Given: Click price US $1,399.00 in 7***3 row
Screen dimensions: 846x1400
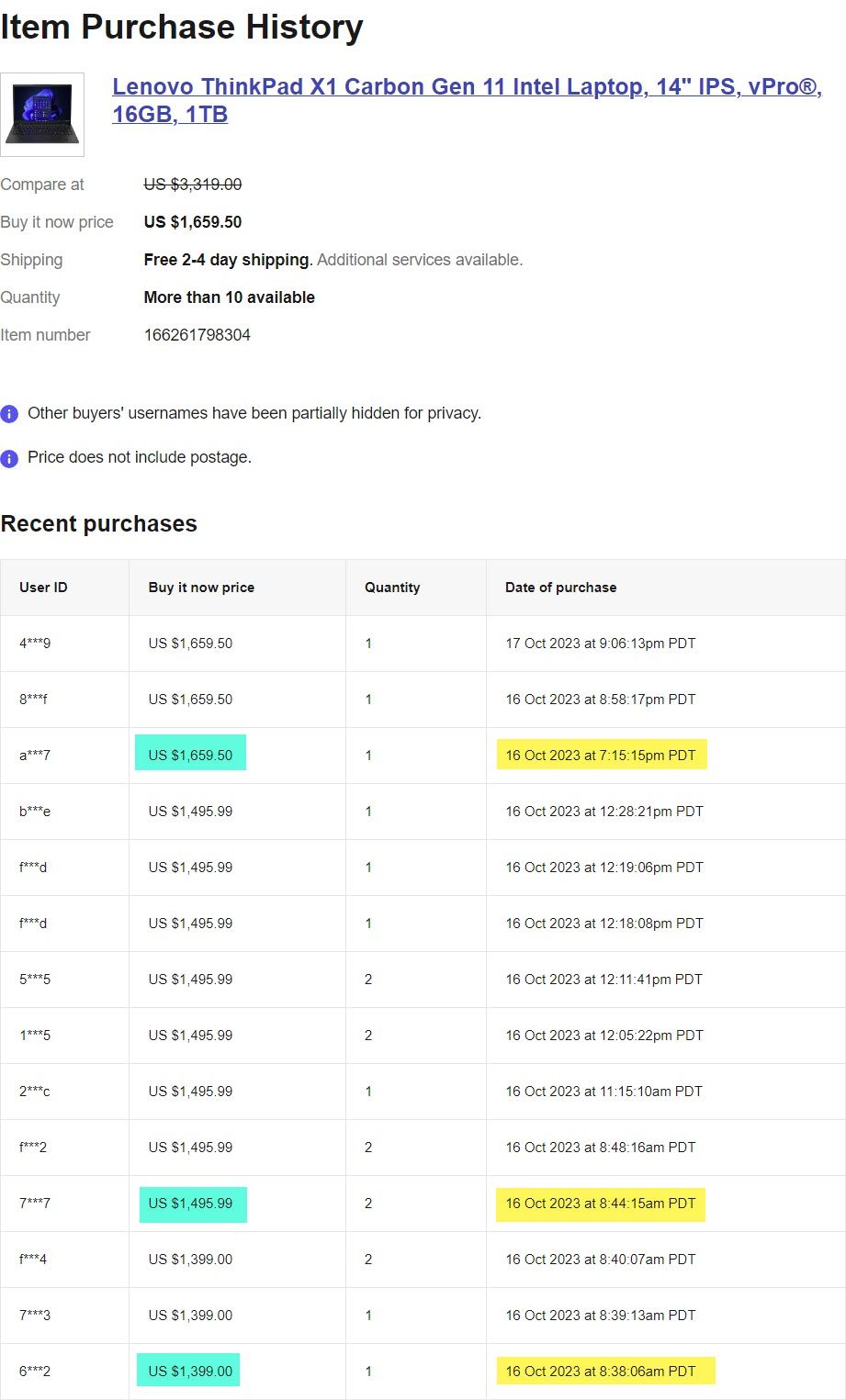Looking at the screenshot, I should (190, 1316).
